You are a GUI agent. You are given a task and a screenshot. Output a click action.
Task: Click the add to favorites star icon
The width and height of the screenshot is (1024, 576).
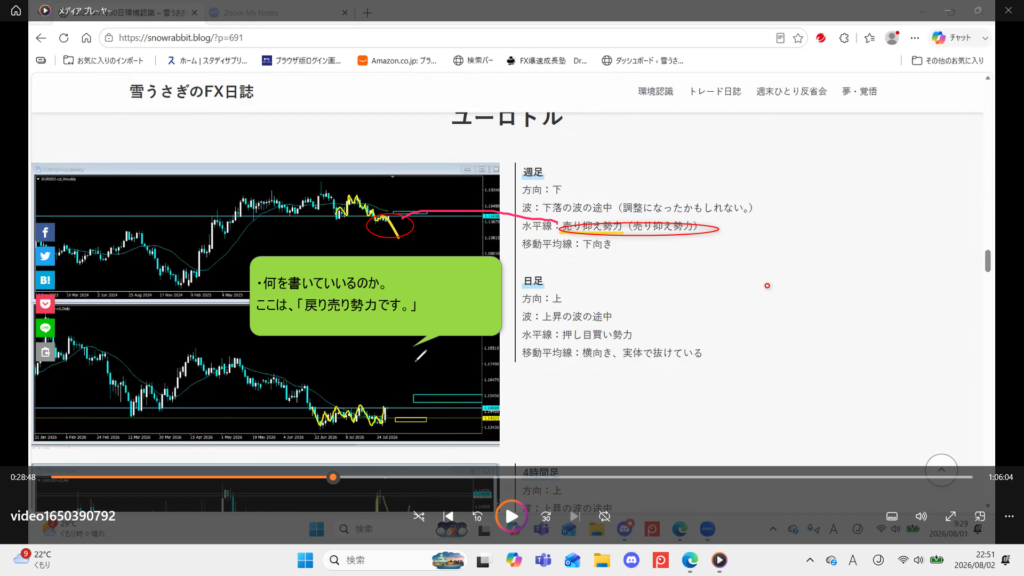click(798, 38)
